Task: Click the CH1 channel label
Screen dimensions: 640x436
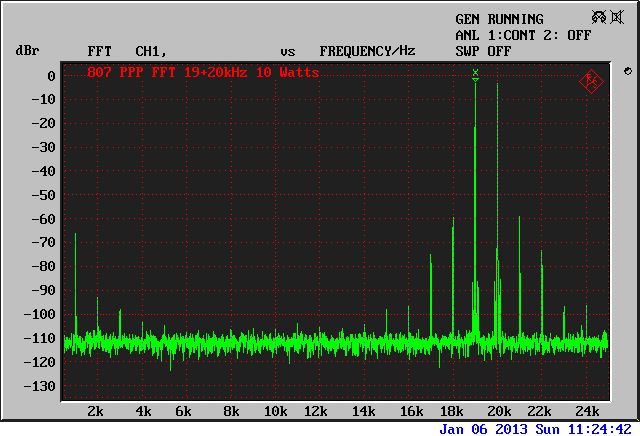Action: pos(151,51)
